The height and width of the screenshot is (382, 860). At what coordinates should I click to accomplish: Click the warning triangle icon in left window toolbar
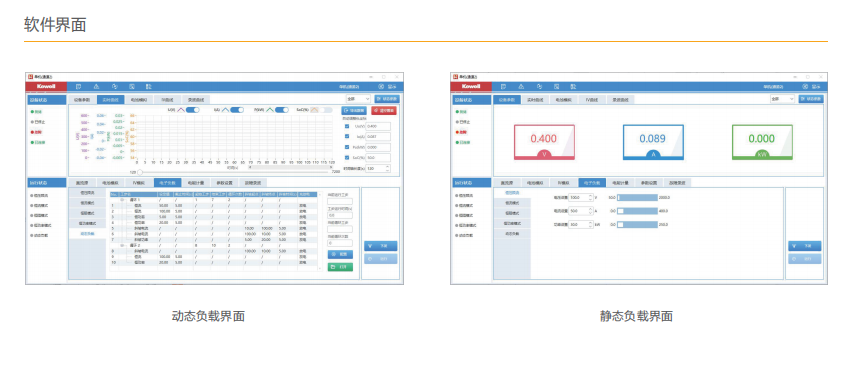[96, 86]
